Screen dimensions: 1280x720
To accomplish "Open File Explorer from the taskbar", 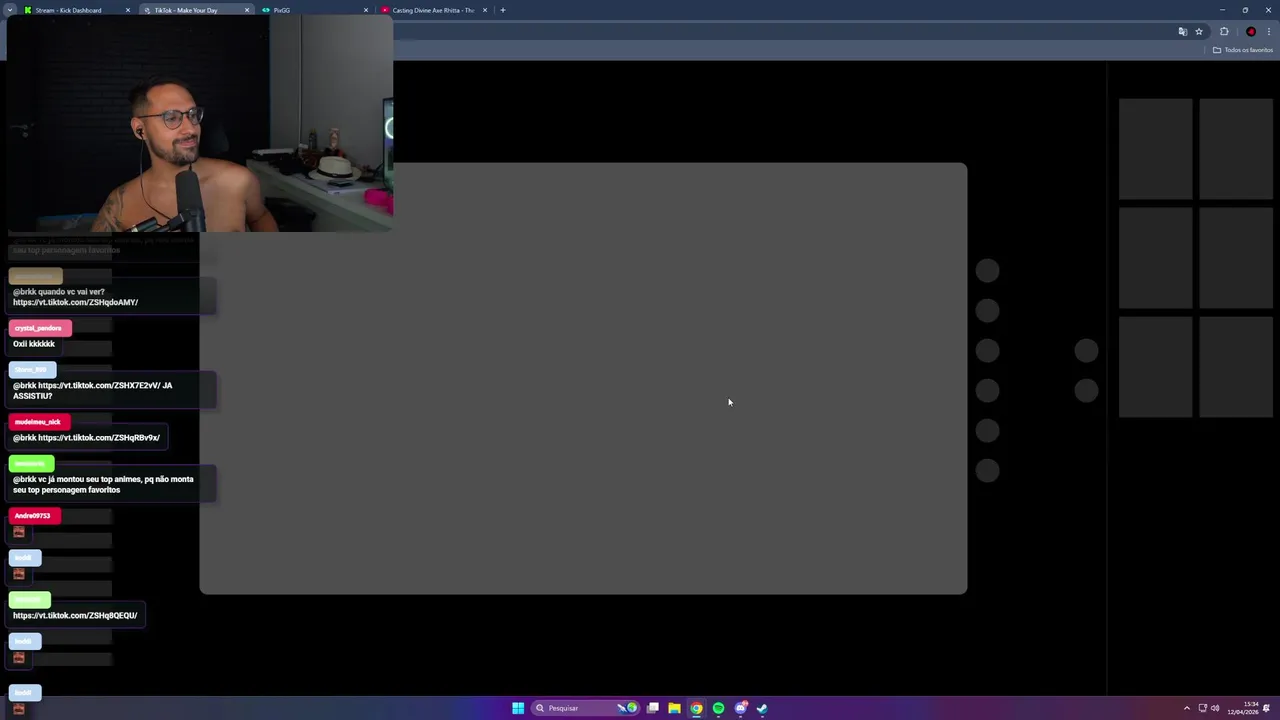I will (x=675, y=708).
